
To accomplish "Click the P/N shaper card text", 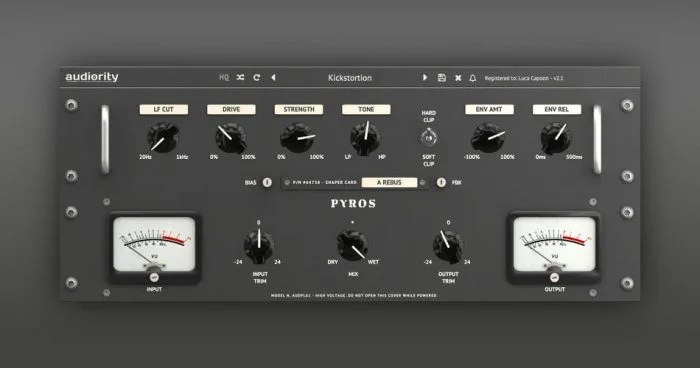I will click(x=325, y=182).
